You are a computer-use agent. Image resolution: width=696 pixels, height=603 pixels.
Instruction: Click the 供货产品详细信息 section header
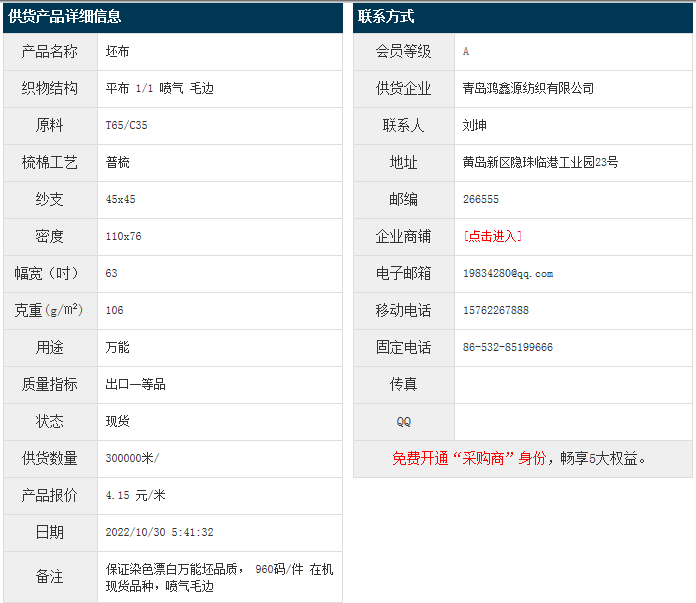point(65,16)
